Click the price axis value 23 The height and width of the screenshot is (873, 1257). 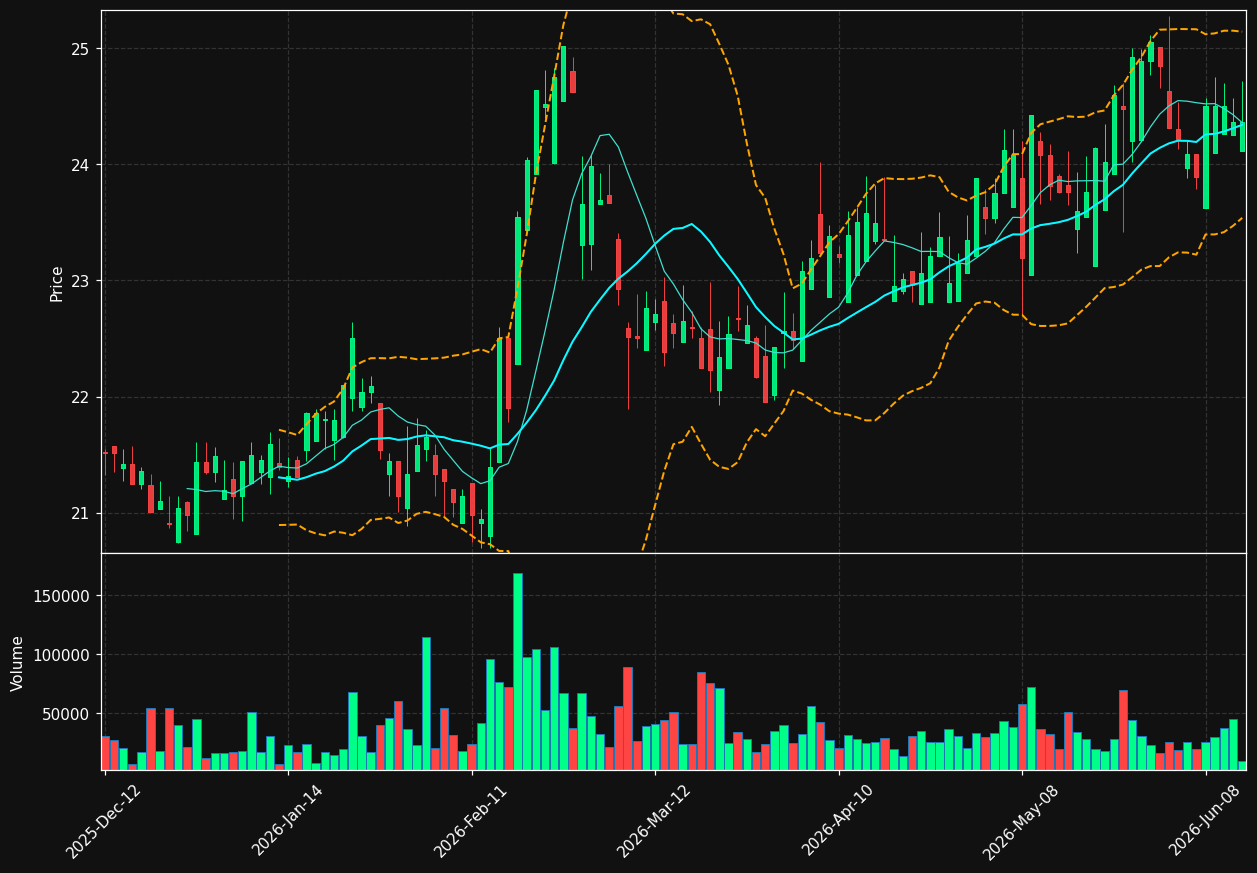pyautogui.click(x=80, y=281)
